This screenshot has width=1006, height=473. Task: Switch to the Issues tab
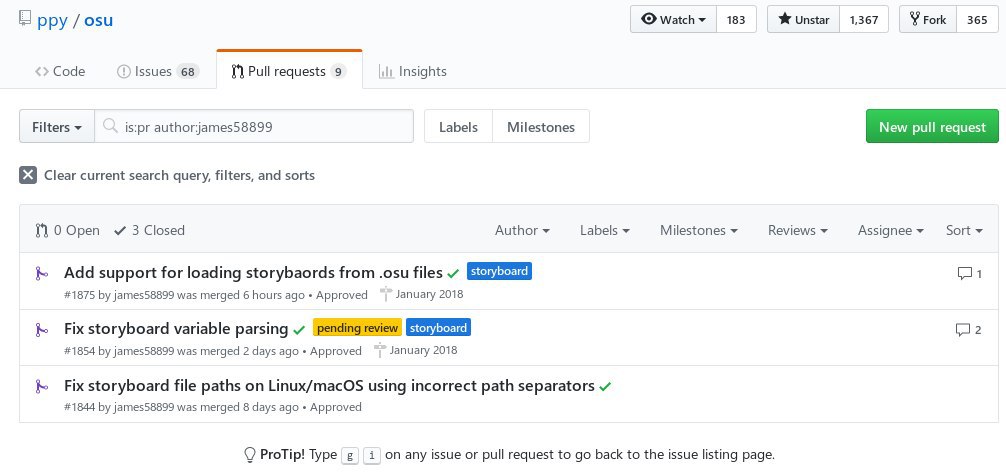pos(158,71)
